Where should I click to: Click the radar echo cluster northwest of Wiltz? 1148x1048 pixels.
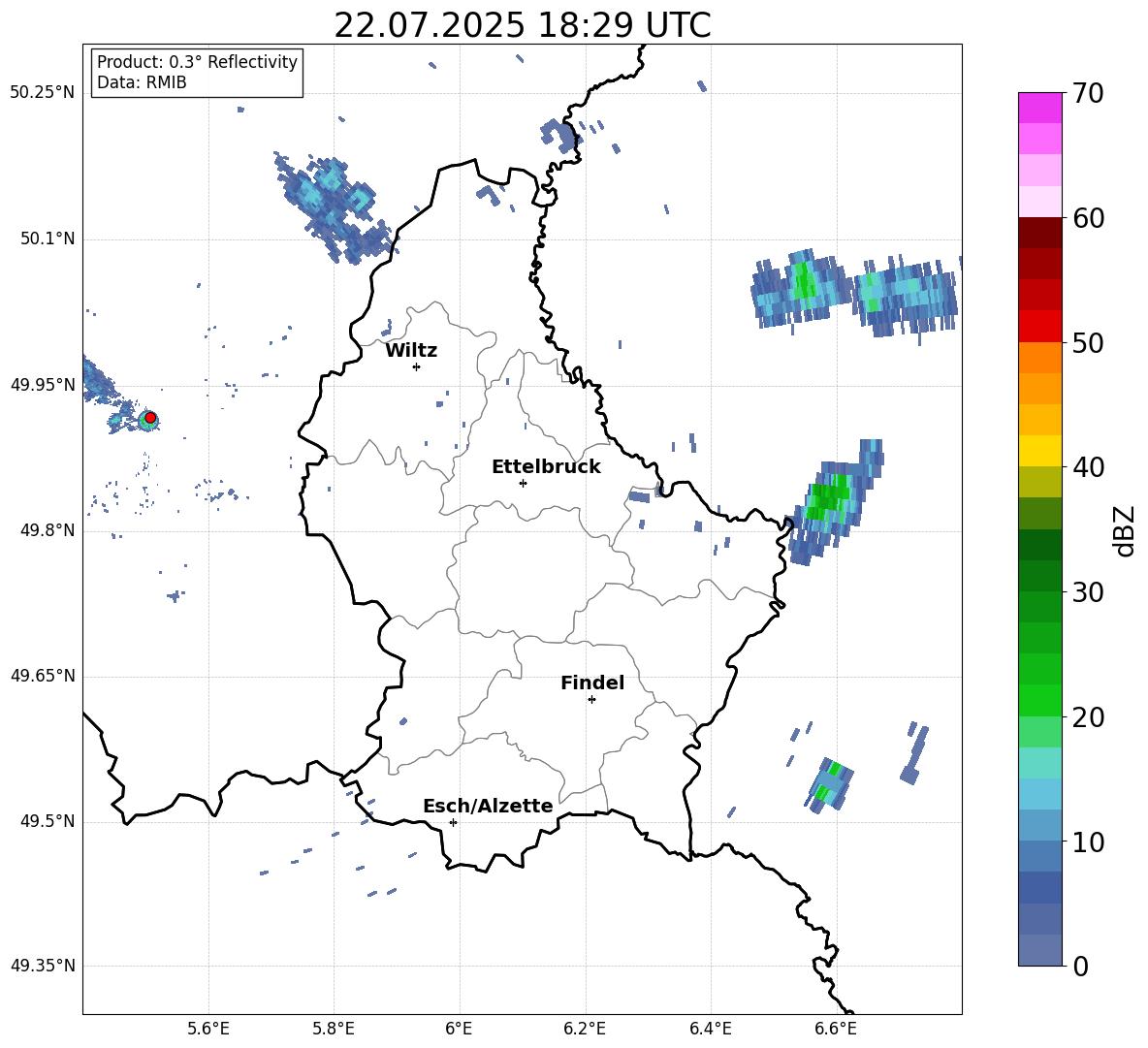click(x=335, y=207)
